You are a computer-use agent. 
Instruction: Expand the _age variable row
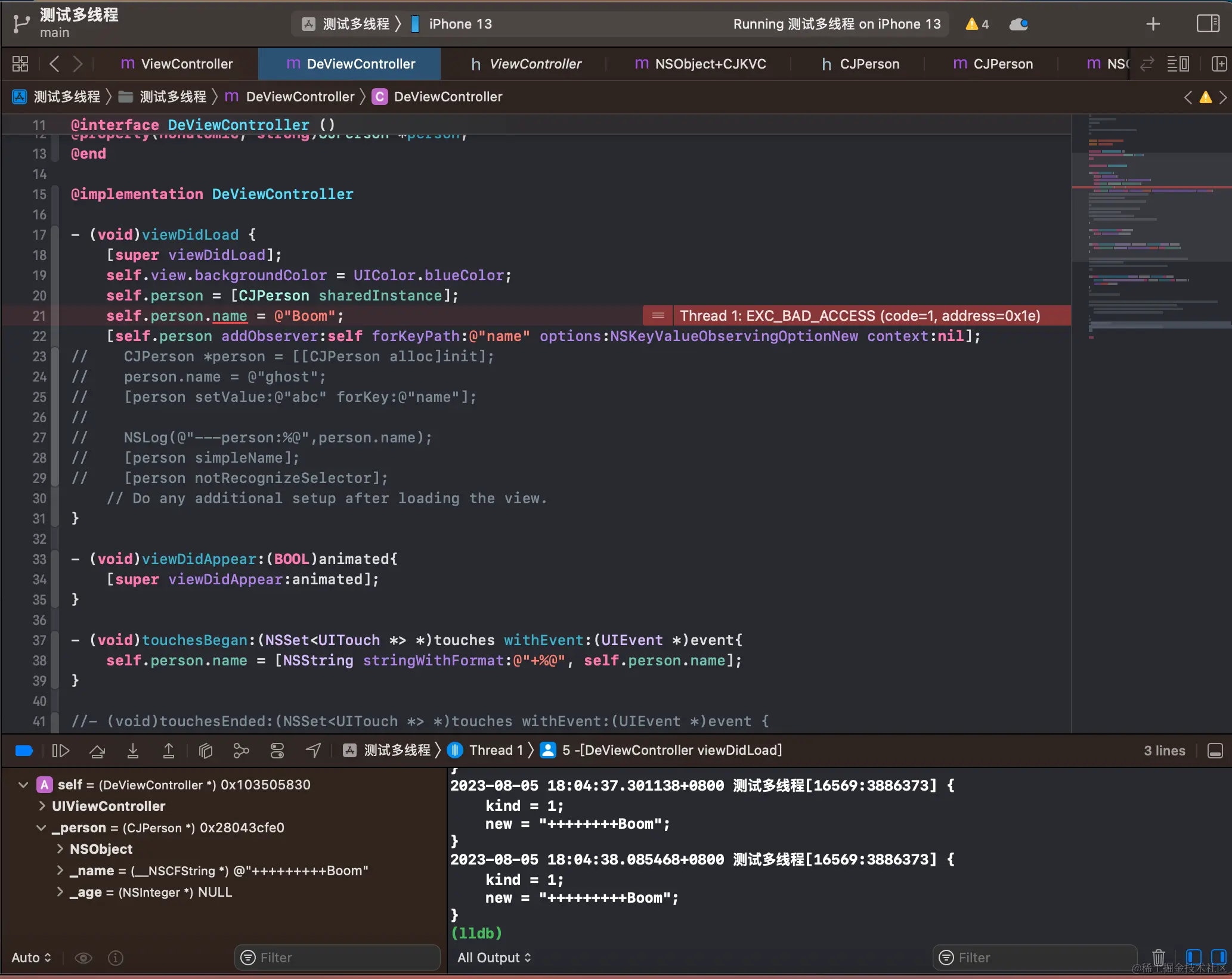[x=60, y=892]
